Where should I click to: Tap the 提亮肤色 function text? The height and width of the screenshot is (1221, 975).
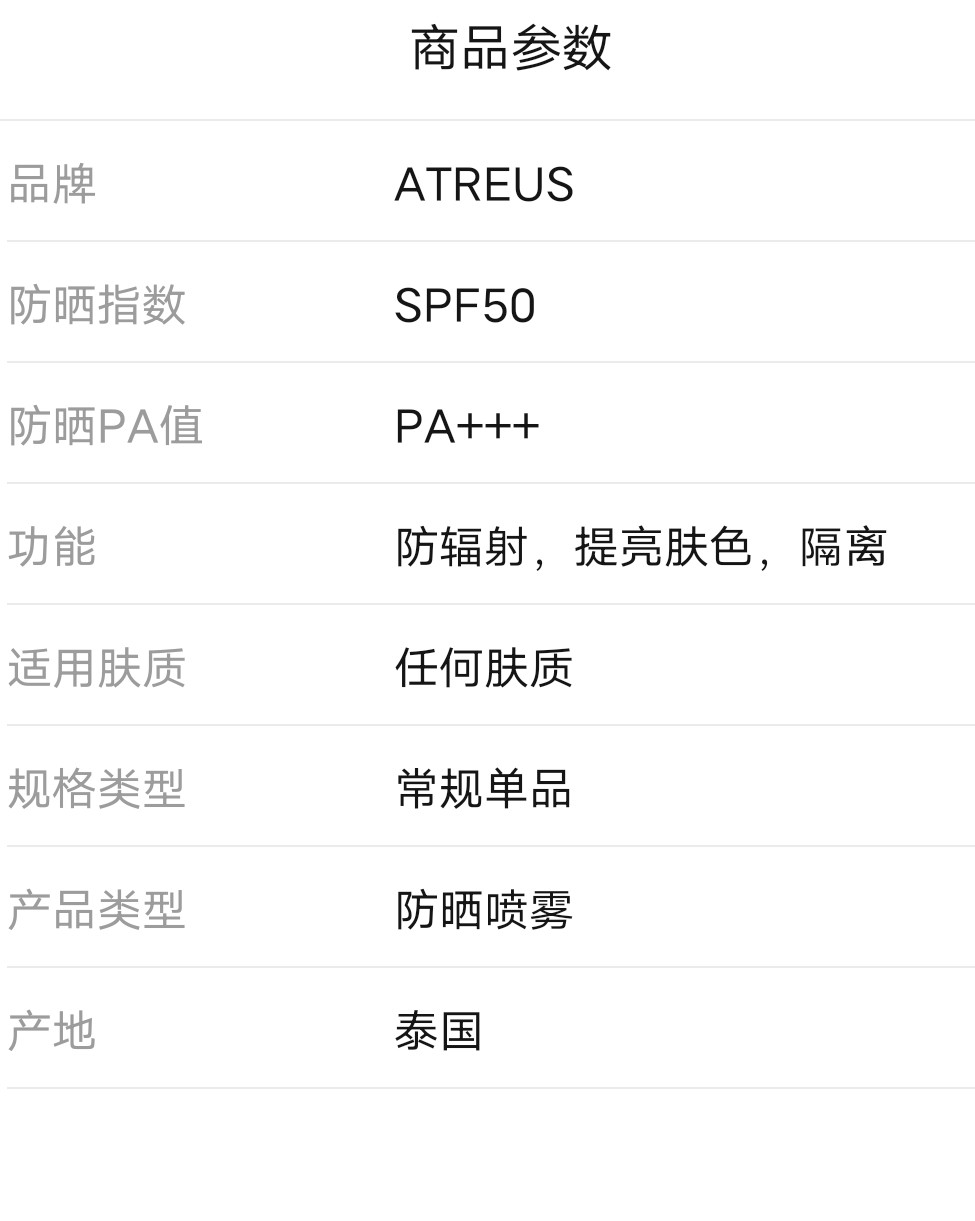(x=662, y=548)
